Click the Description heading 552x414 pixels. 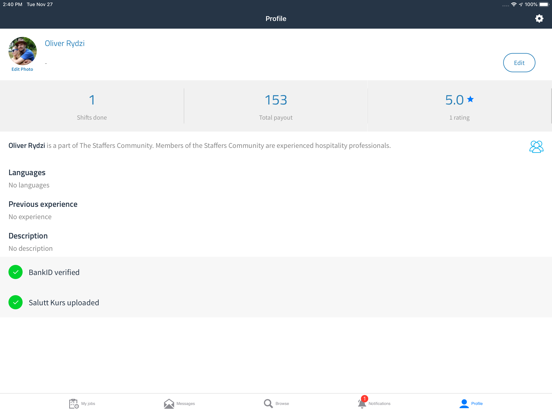[x=28, y=236]
